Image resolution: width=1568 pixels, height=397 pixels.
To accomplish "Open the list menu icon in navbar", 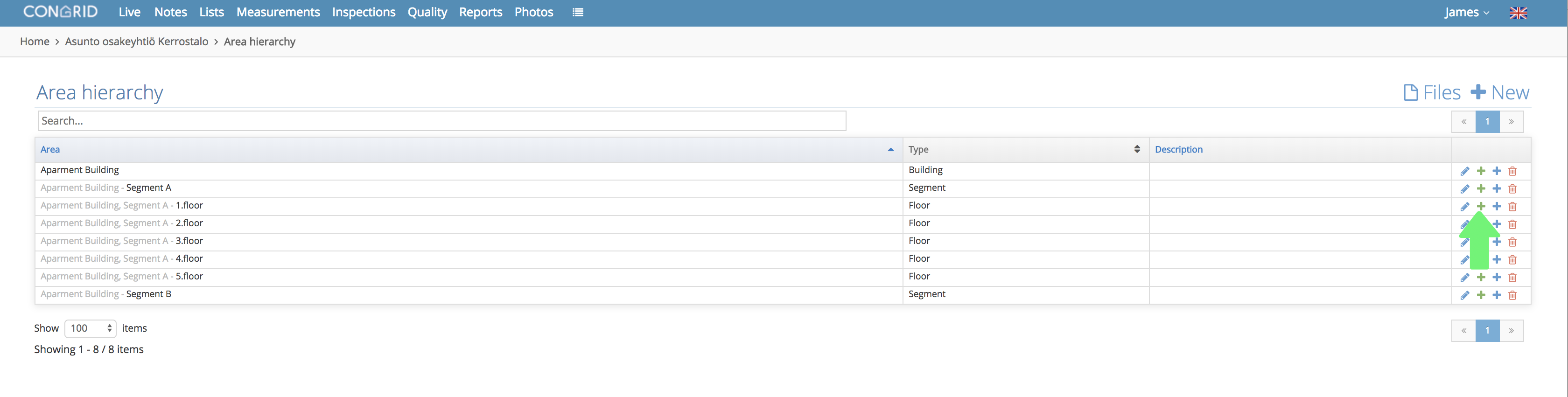I will 578,12.
